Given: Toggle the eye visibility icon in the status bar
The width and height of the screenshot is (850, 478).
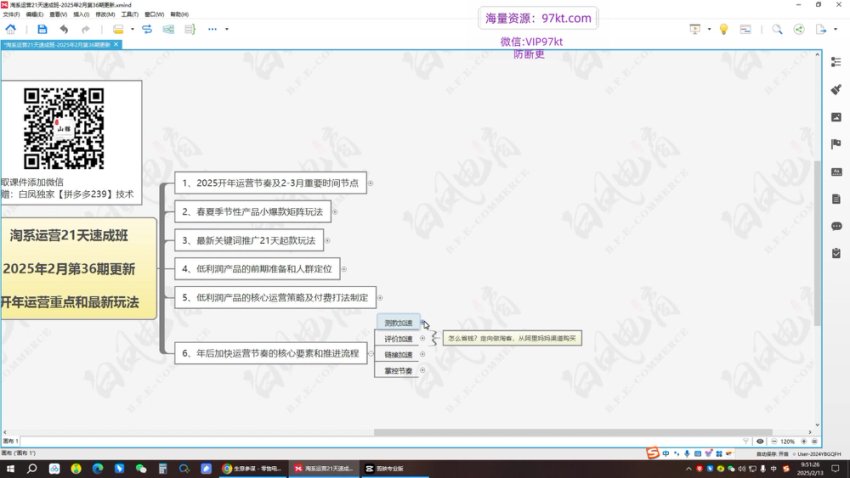Looking at the screenshot, I should pyautogui.click(x=761, y=441).
